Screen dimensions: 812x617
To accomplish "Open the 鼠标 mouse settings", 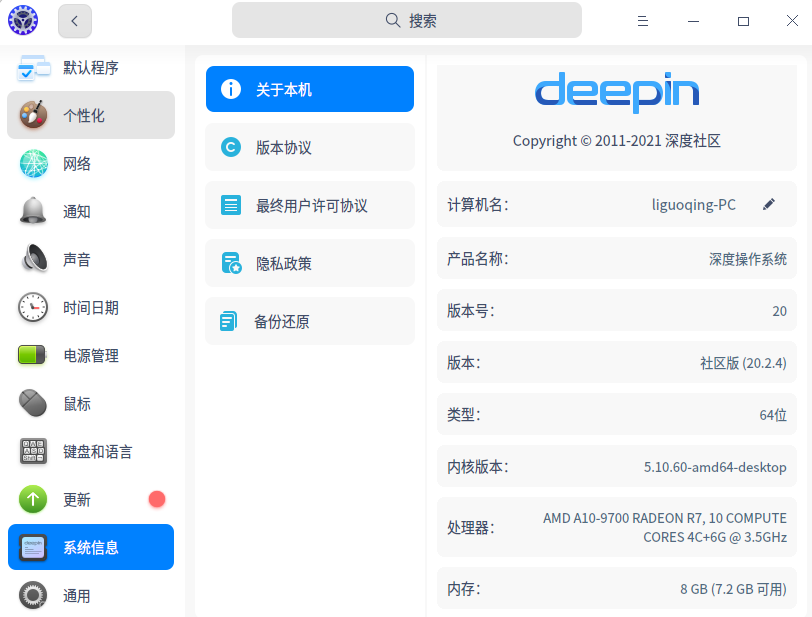I will [x=91, y=403].
